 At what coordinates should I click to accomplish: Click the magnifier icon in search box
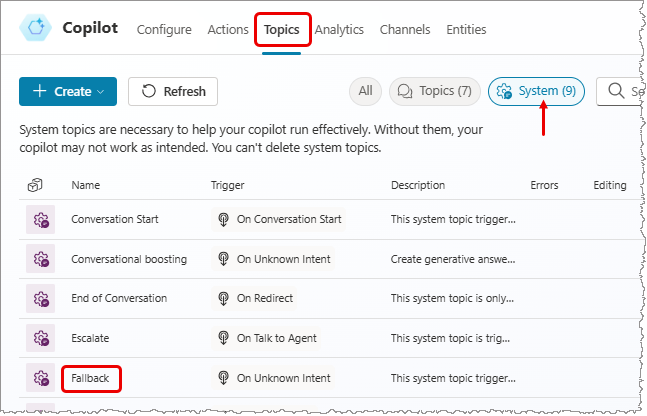[616, 92]
